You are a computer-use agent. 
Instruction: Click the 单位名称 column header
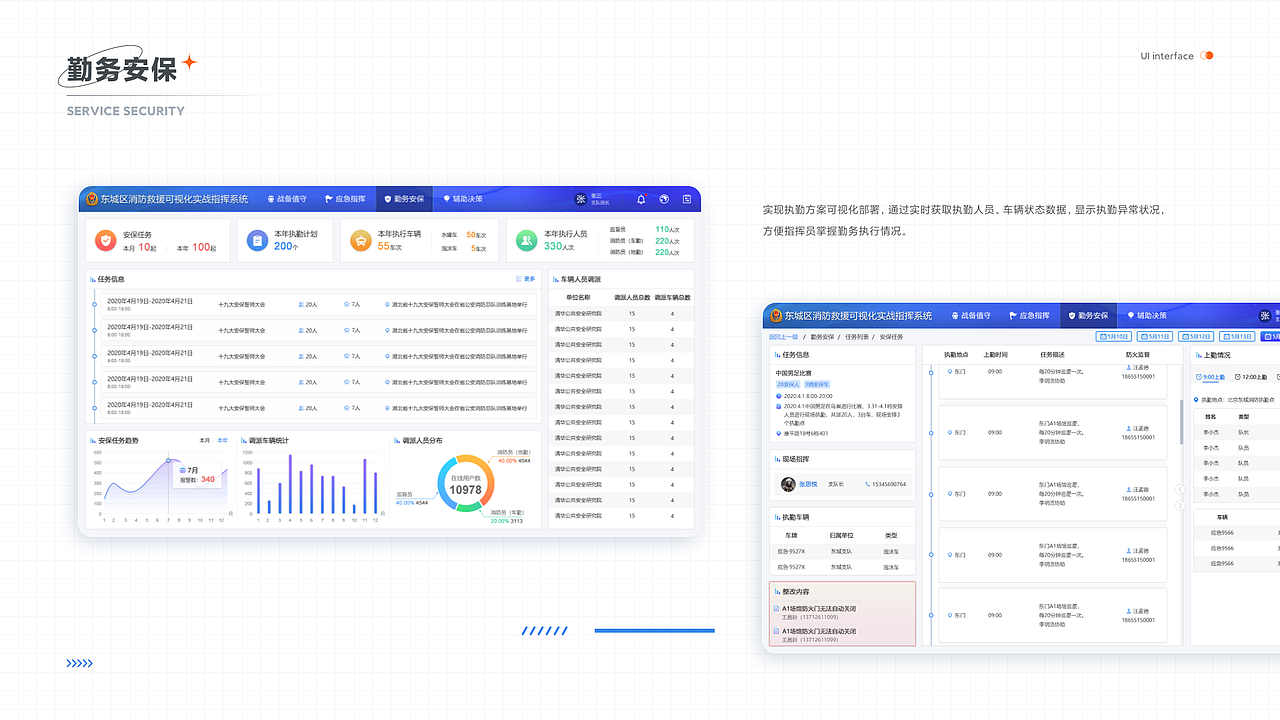click(x=578, y=297)
